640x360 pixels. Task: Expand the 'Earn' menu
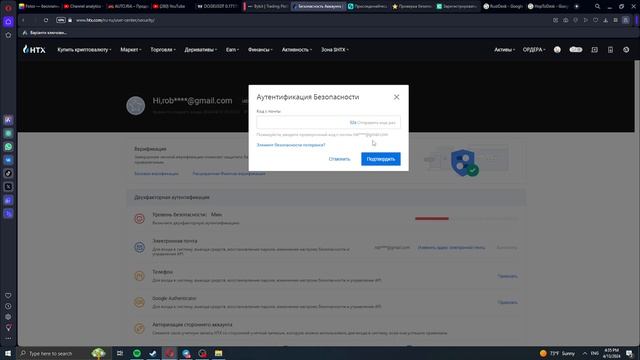(232, 50)
